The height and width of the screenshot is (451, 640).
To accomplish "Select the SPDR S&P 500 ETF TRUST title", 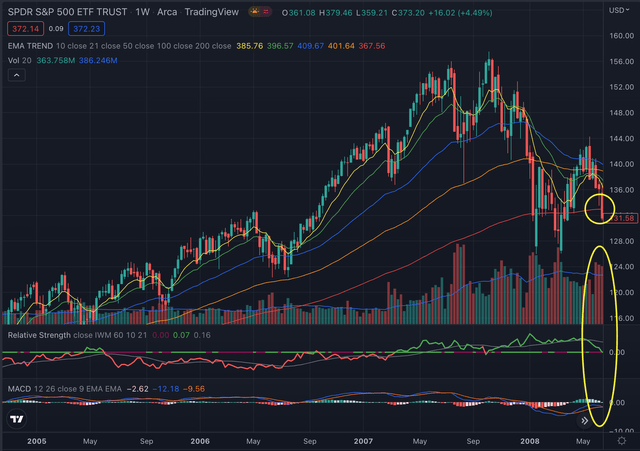I will [x=67, y=12].
